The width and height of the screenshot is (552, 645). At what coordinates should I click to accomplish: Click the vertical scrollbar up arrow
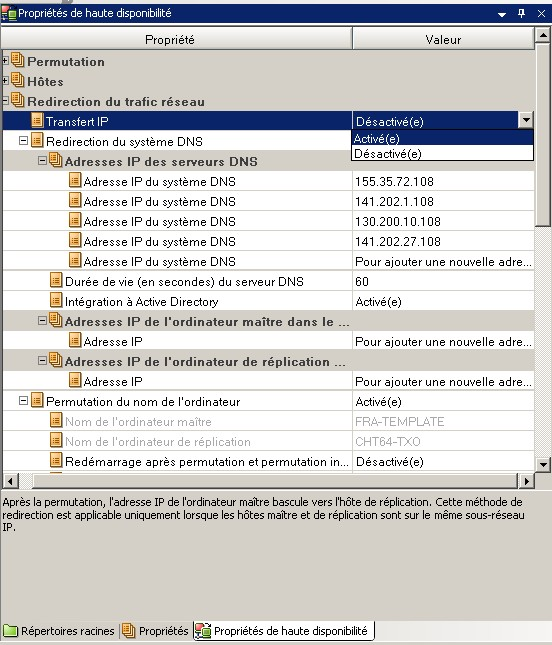pyautogui.click(x=543, y=35)
